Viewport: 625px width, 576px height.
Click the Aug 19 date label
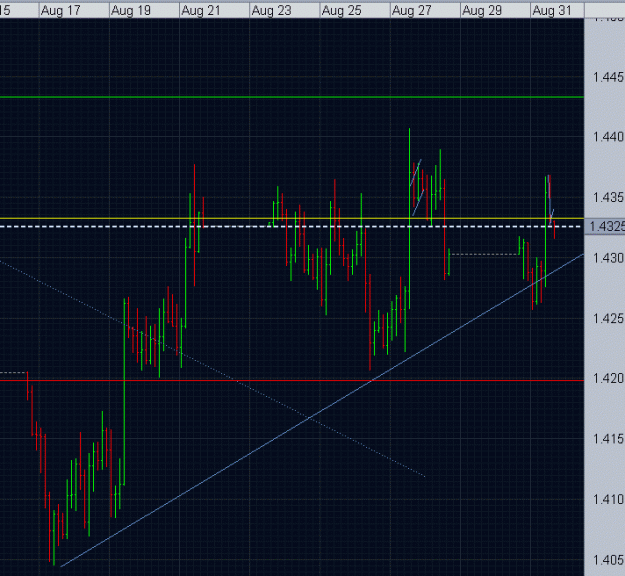(x=131, y=11)
